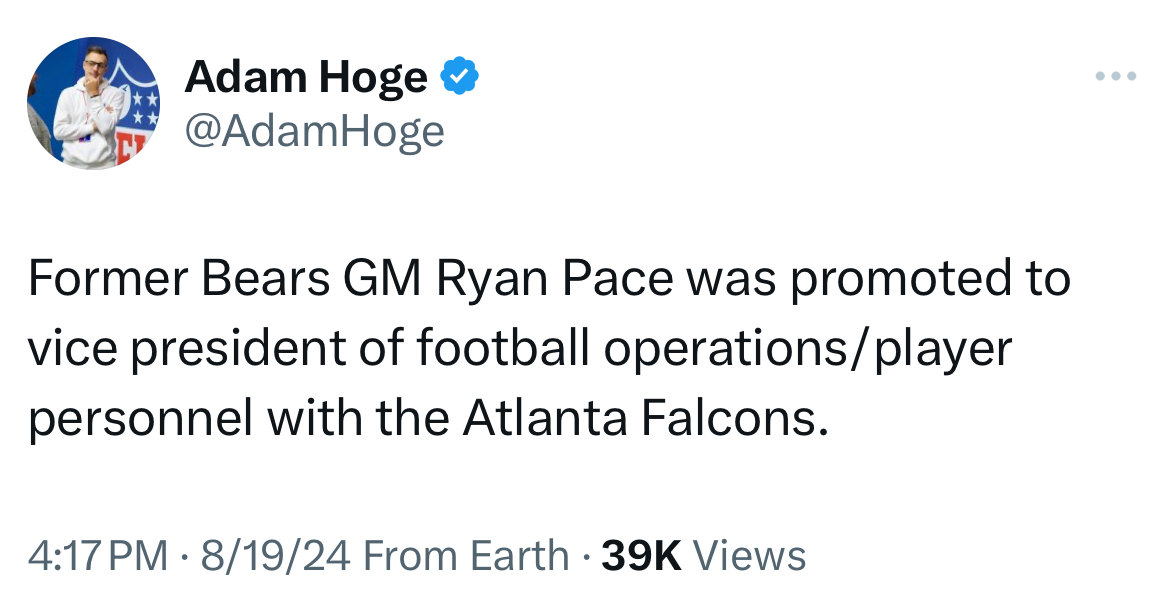The height and width of the screenshot is (601, 1170).
Task: Open the 39K view count
Action: click(642, 555)
